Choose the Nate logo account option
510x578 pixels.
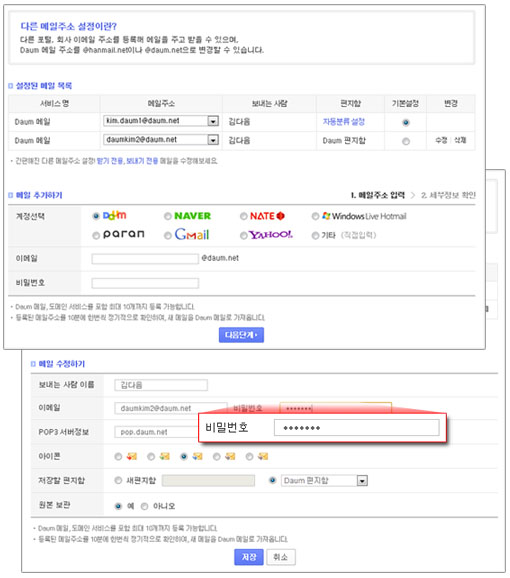point(267,216)
